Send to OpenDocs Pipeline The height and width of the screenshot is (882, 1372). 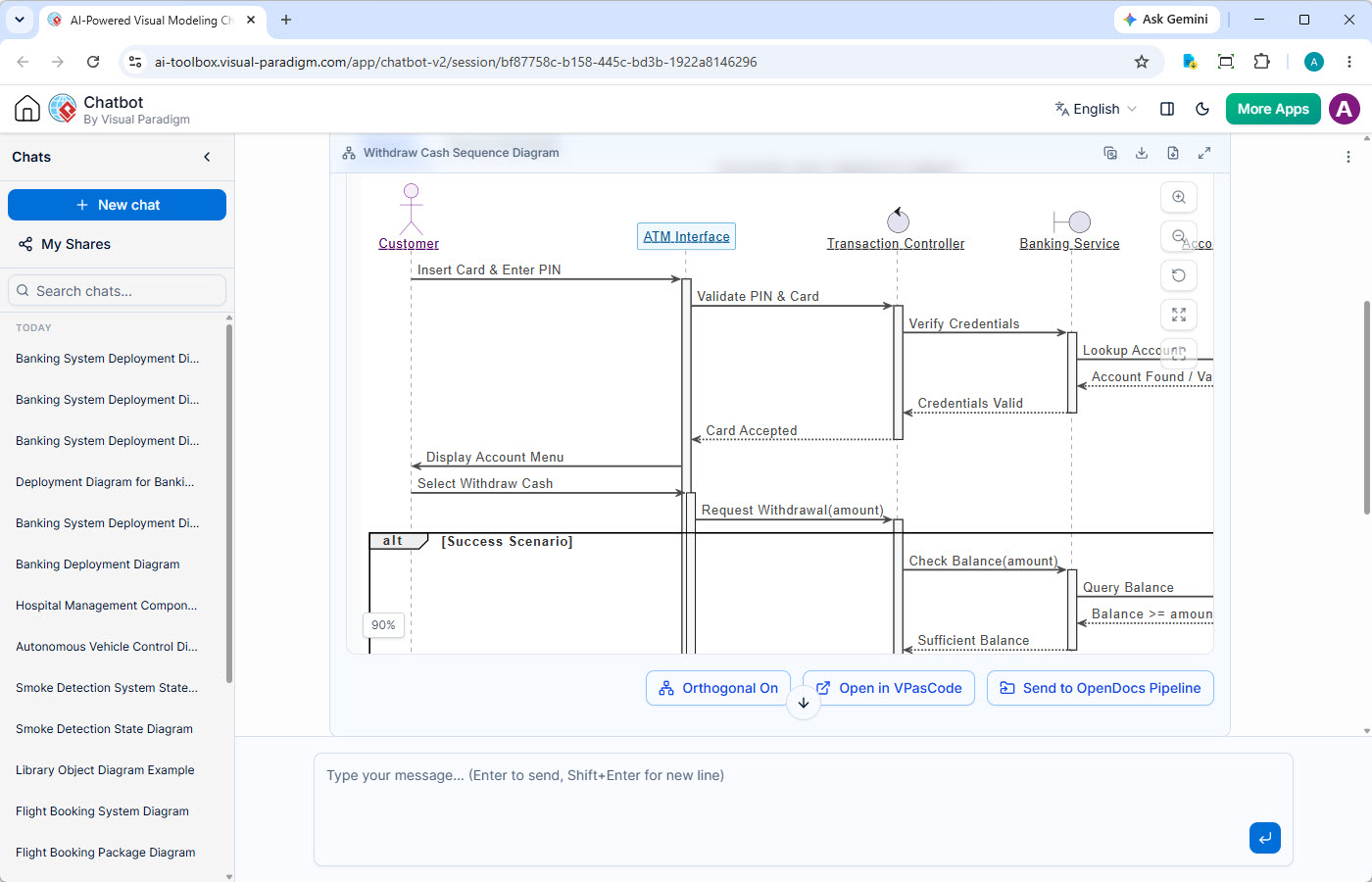1101,688
